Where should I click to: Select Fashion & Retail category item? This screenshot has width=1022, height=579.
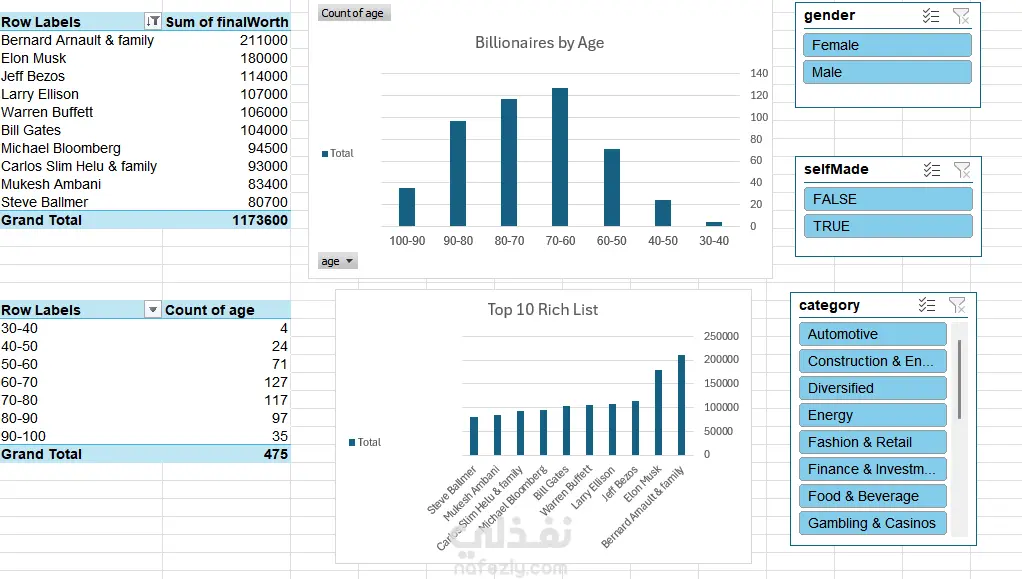(873, 442)
